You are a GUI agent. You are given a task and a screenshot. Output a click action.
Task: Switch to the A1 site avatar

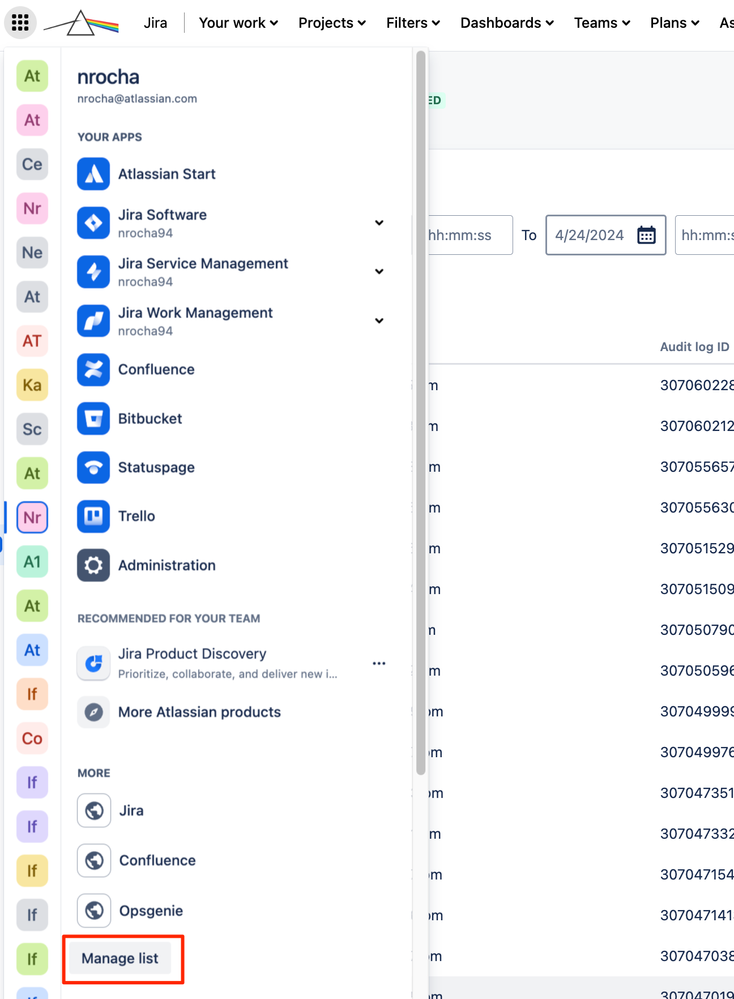[x=32, y=562]
